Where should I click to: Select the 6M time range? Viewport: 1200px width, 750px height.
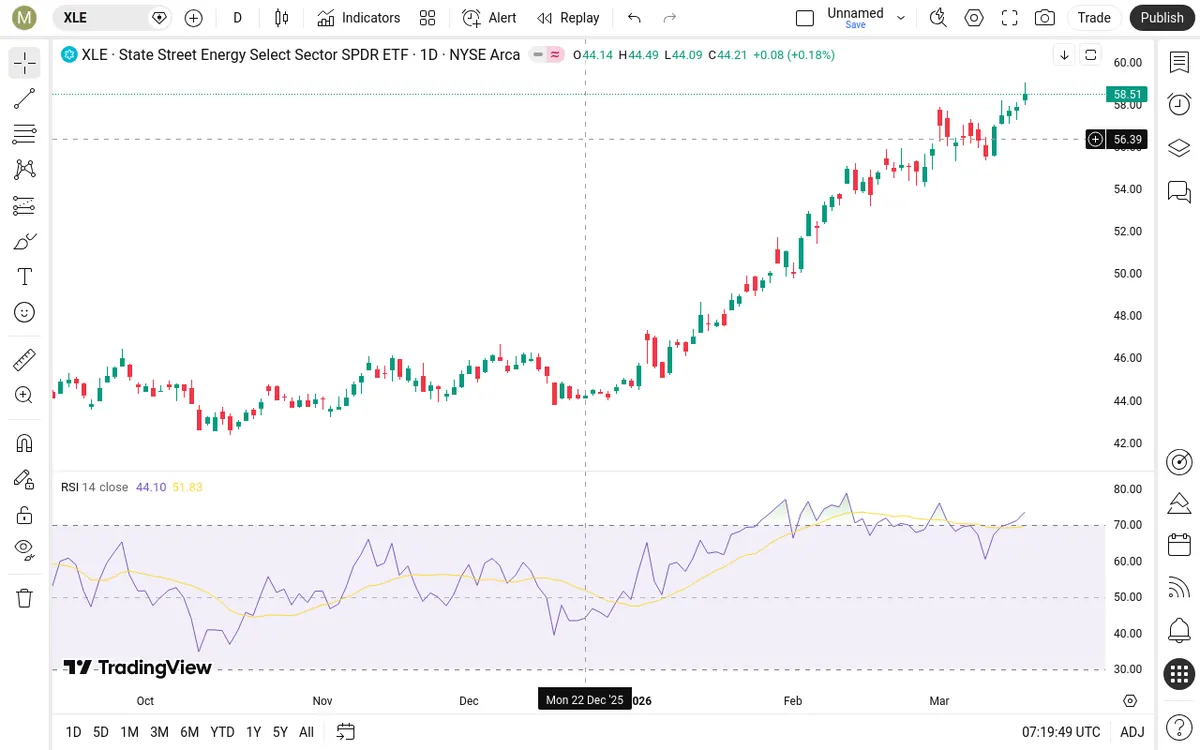click(189, 732)
